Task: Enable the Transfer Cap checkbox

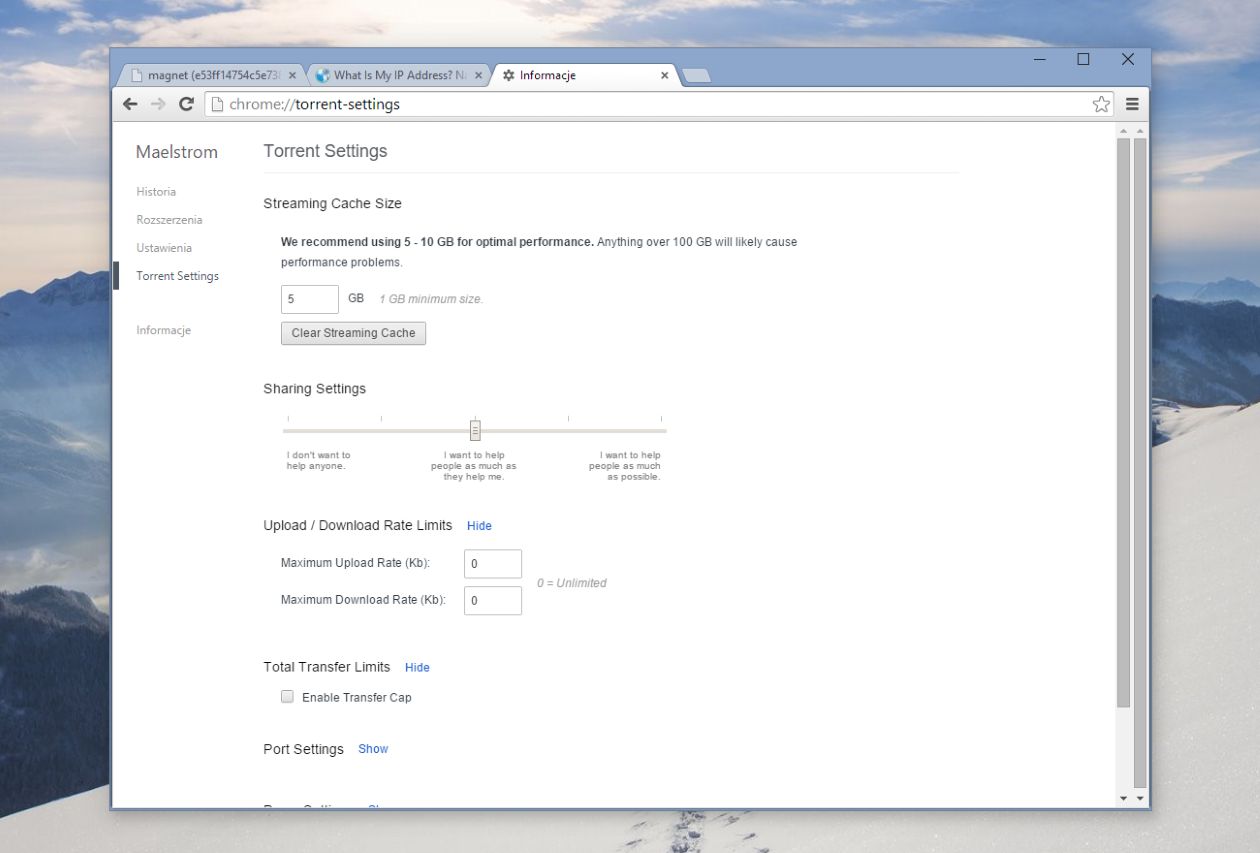Action: (x=287, y=697)
